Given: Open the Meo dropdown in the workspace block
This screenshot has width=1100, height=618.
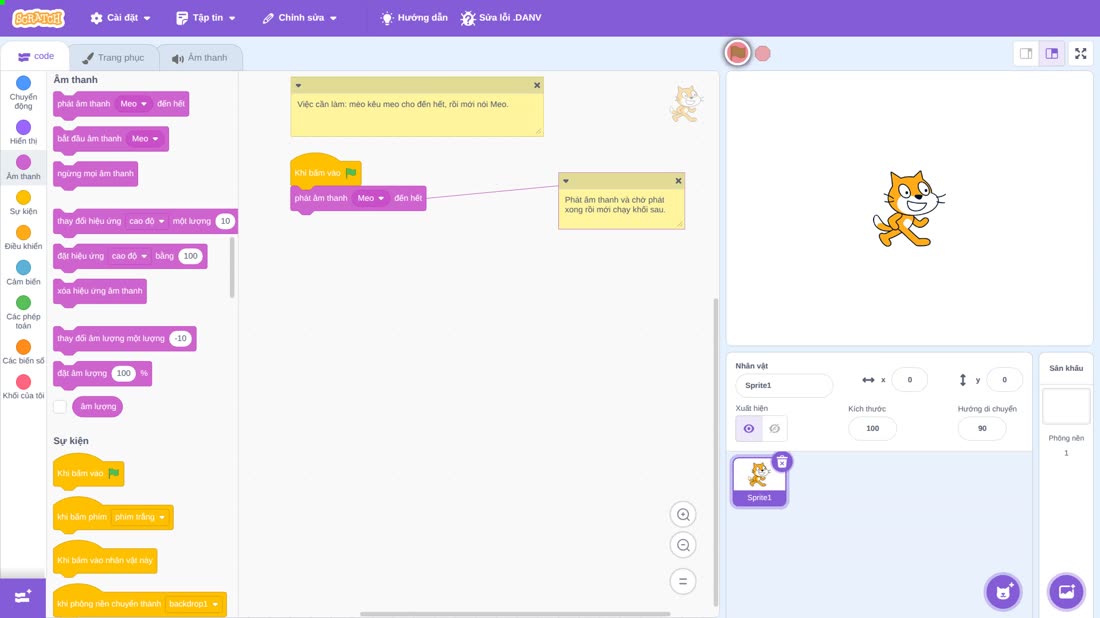Looking at the screenshot, I should pos(370,199).
